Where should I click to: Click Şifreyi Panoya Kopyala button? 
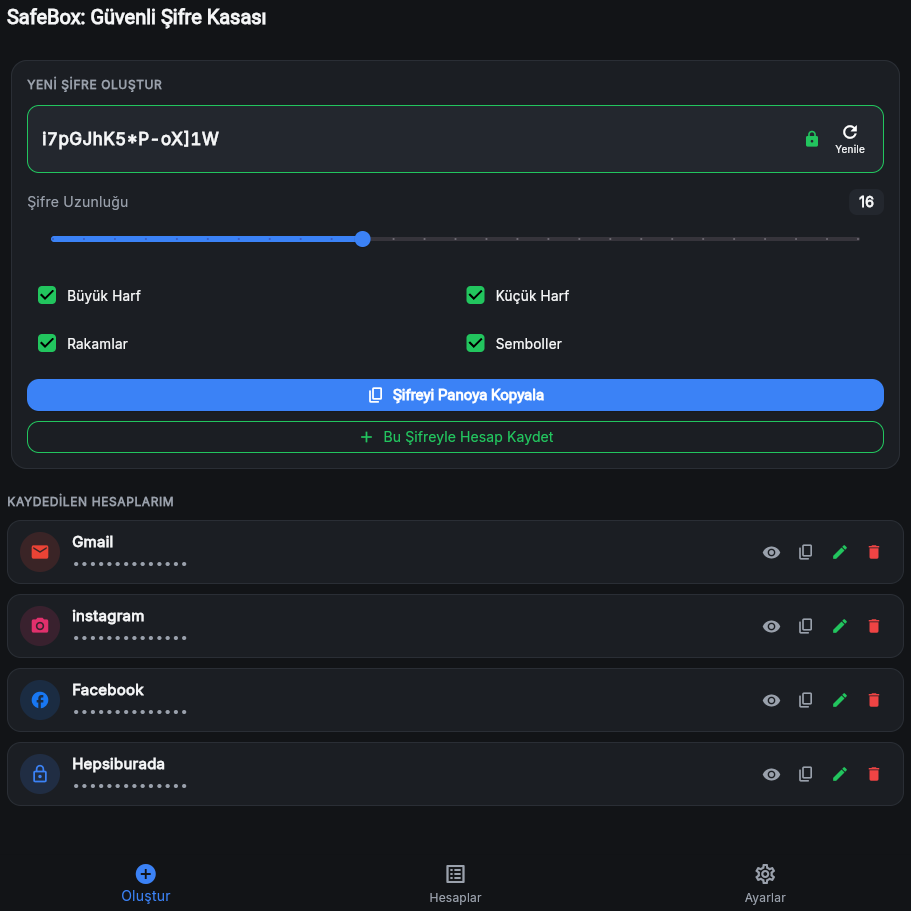pos(456,395)
